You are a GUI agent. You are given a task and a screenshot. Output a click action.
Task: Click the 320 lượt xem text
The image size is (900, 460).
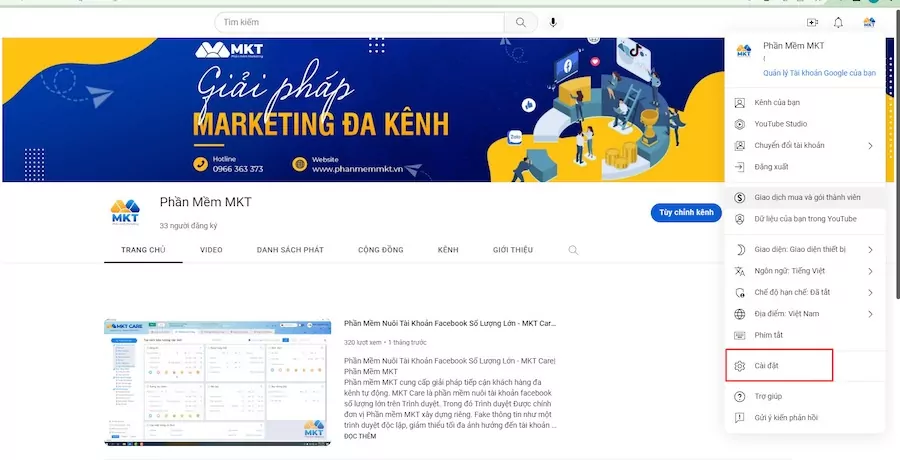click(362, 343)
